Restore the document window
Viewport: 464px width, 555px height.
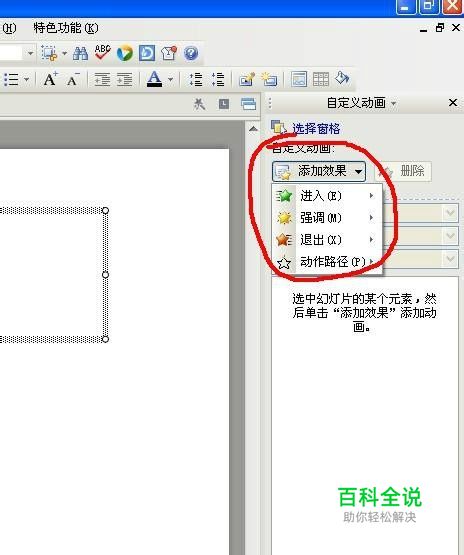pyautogui.click(x=440, y=28)
